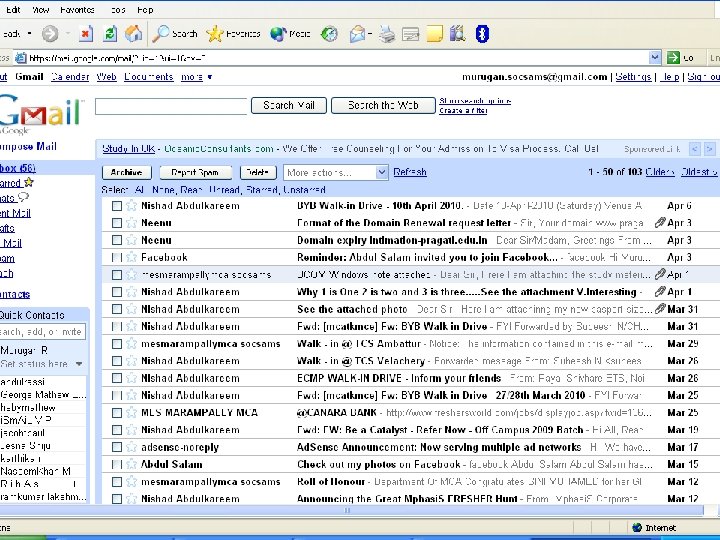The height and width of the screenshot is (540, 720).
Task: Click the Archive button
Action: (126, 172)
